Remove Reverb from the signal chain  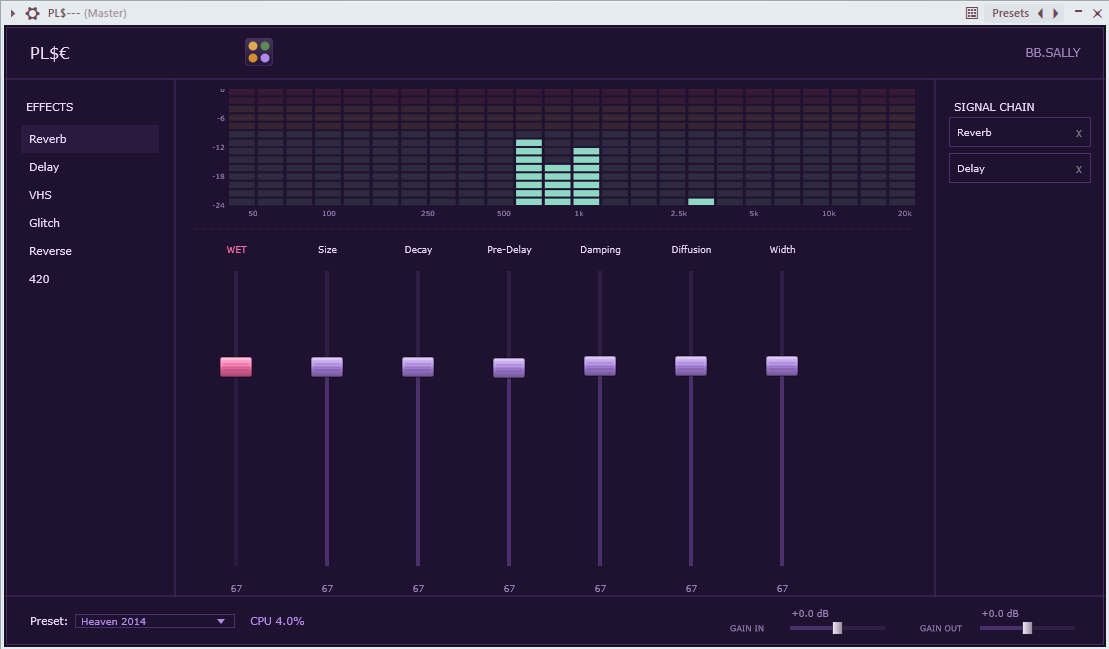point(1079,133)
